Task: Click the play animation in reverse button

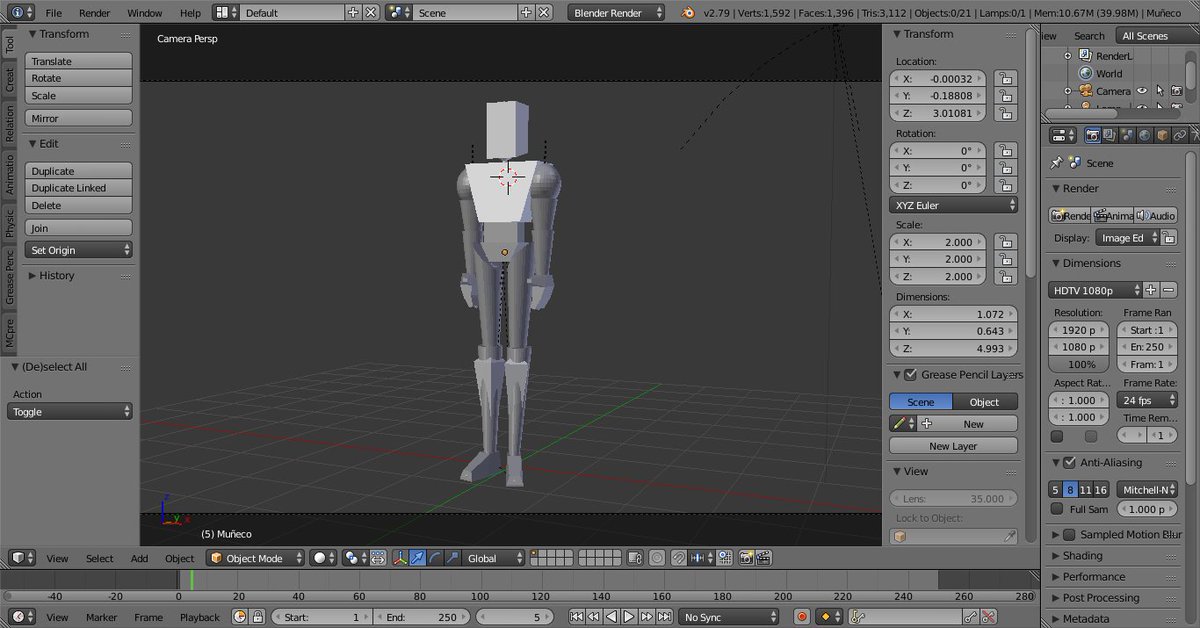Action: (x=612, y=617)
